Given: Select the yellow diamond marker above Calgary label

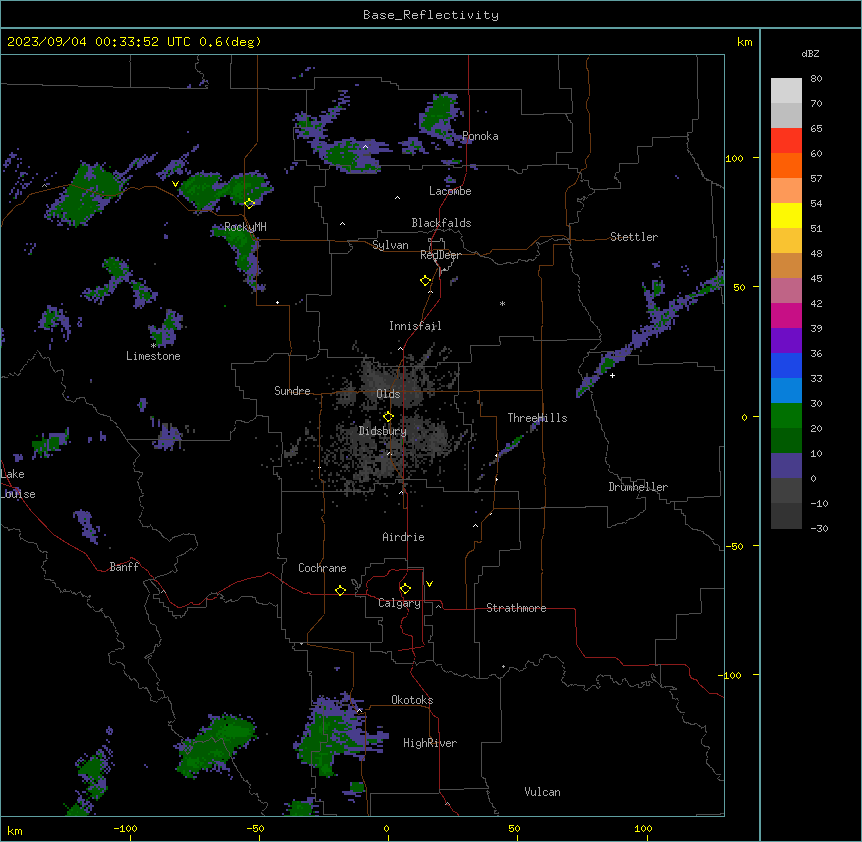Looking at the screenshot, I should [405, 589].
